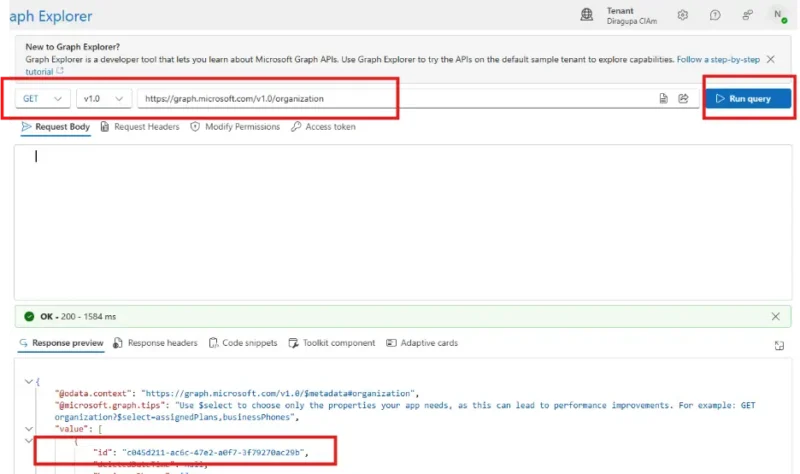
Task: Collapse the "value" array chevron
Action: click(x=29, y=429)
